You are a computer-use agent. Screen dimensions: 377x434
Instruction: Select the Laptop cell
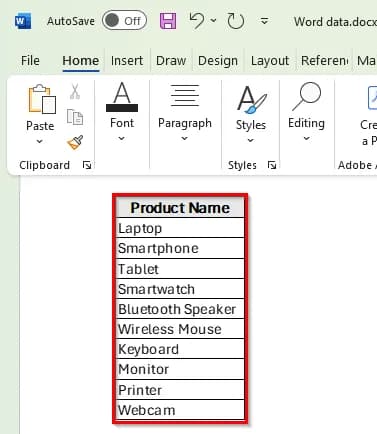click(x=180, y=228)
